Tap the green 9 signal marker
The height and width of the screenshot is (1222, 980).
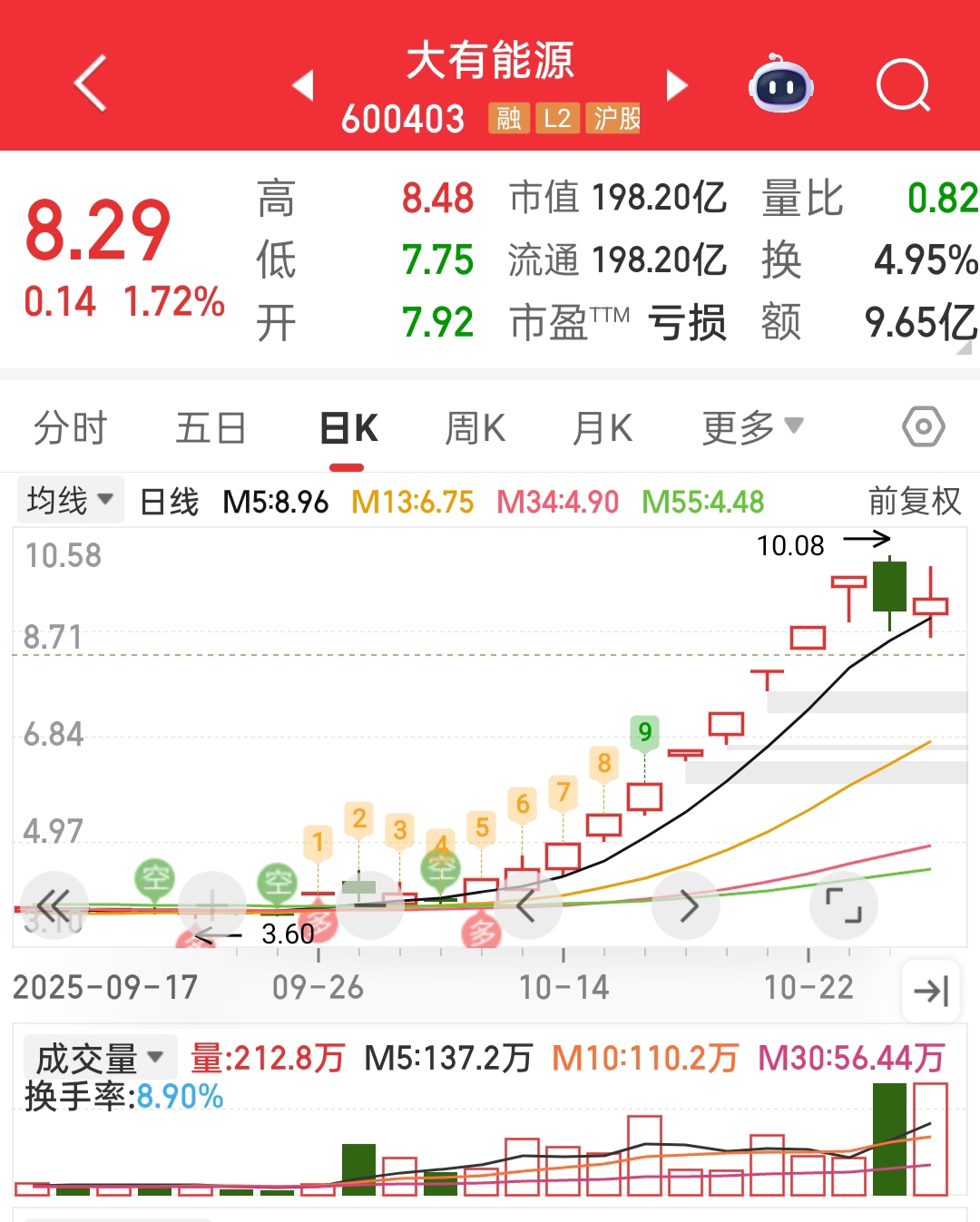[644, 731]
